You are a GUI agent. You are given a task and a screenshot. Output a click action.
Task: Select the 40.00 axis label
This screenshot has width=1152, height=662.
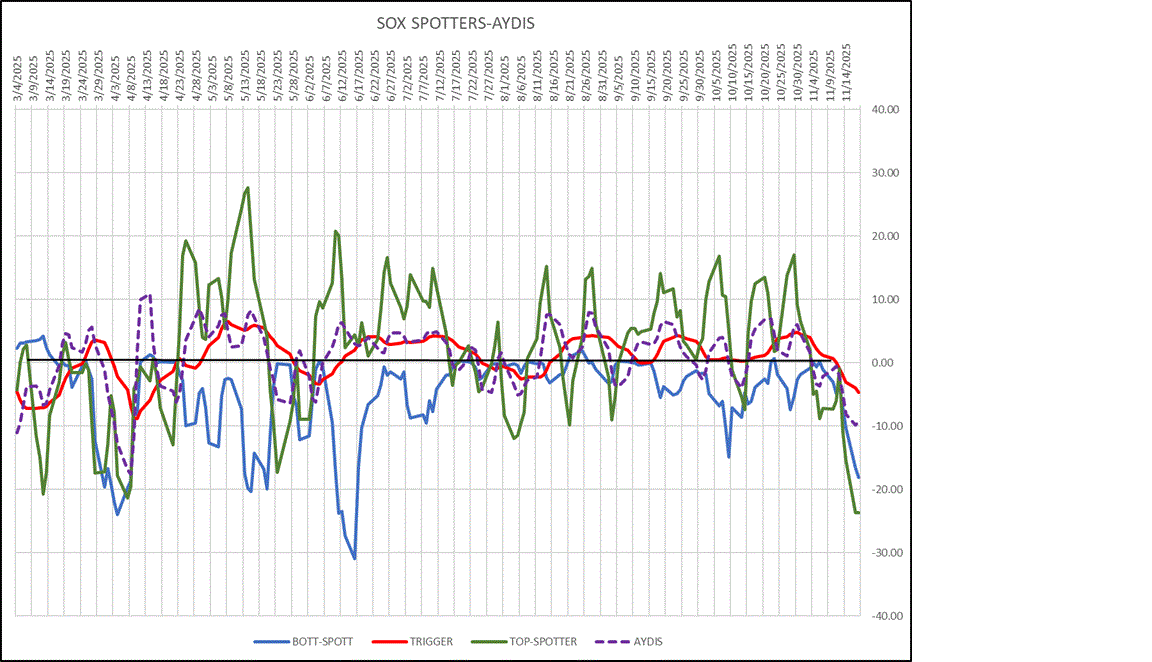(885, 109)
